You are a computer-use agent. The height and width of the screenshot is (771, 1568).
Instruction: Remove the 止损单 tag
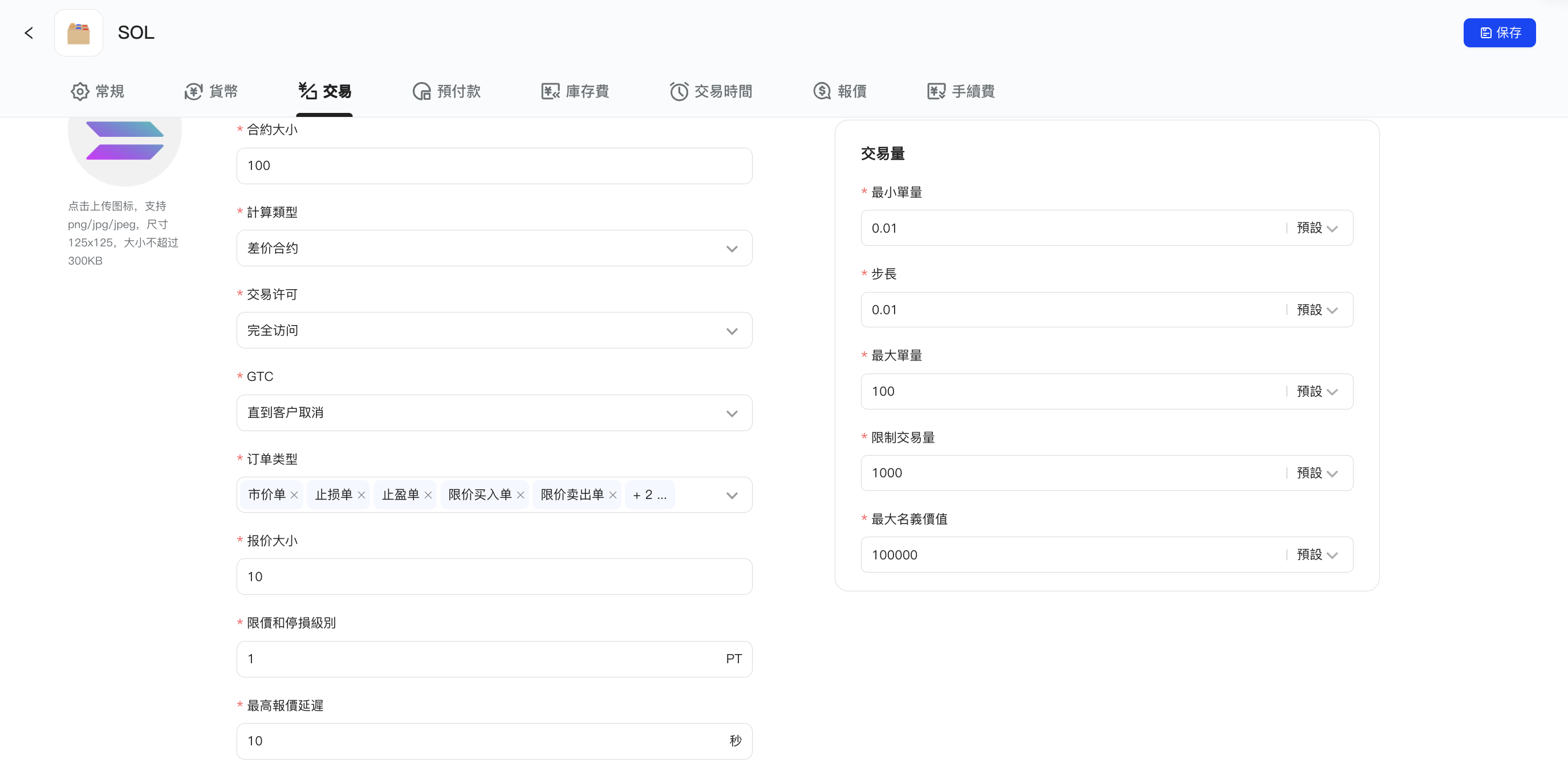[361, 495]
